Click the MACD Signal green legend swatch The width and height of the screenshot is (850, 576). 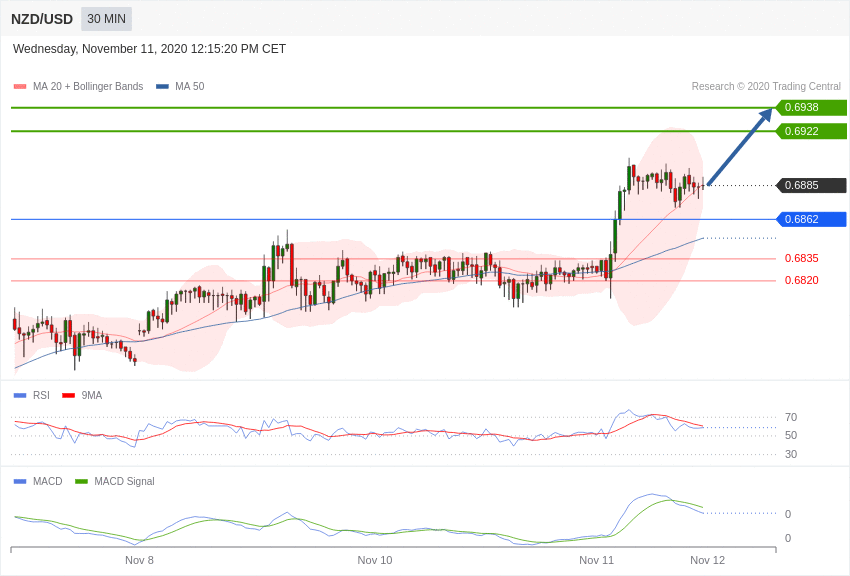[81, 481]
